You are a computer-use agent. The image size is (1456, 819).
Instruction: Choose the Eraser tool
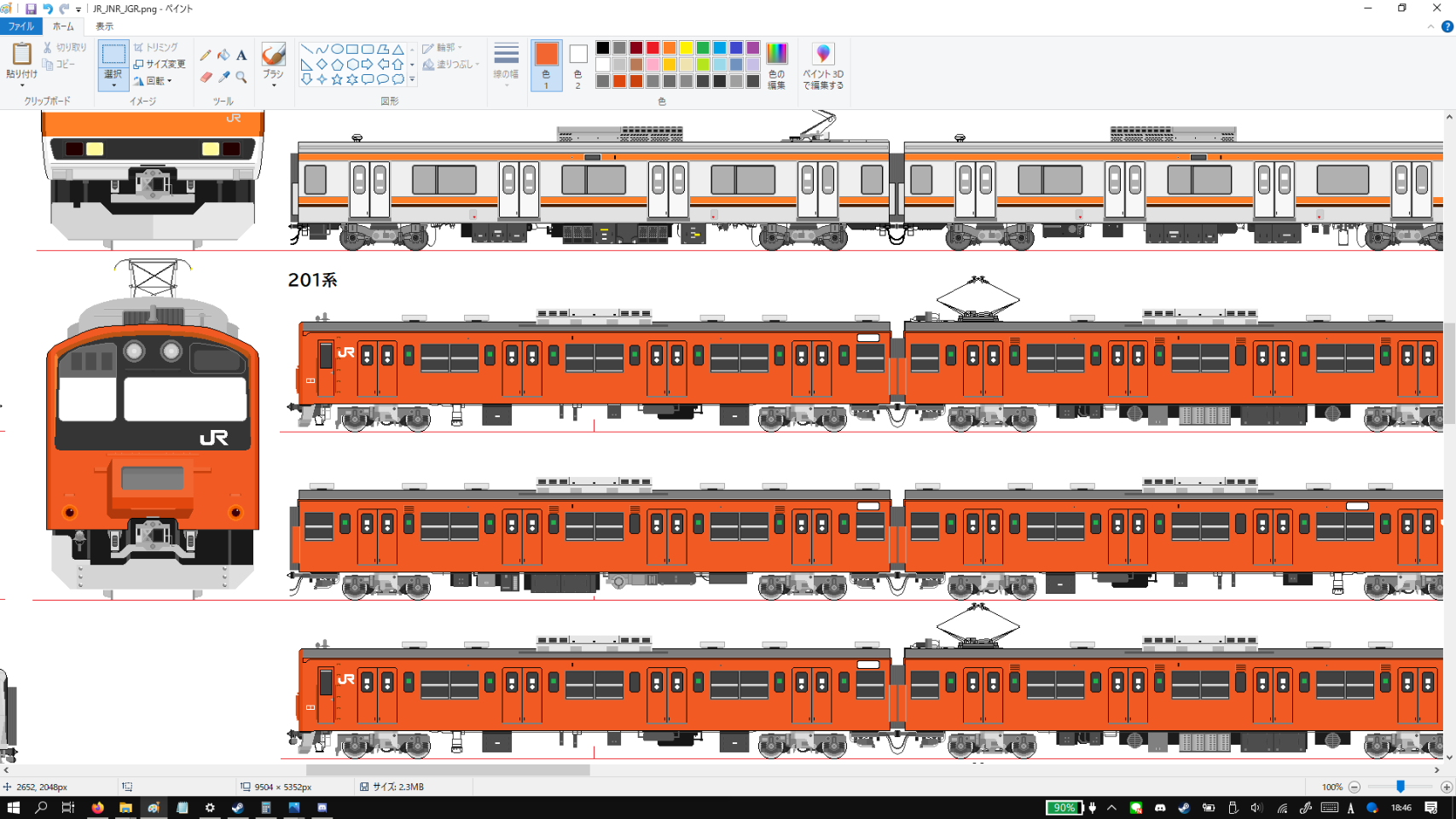[x=206, y=78]
